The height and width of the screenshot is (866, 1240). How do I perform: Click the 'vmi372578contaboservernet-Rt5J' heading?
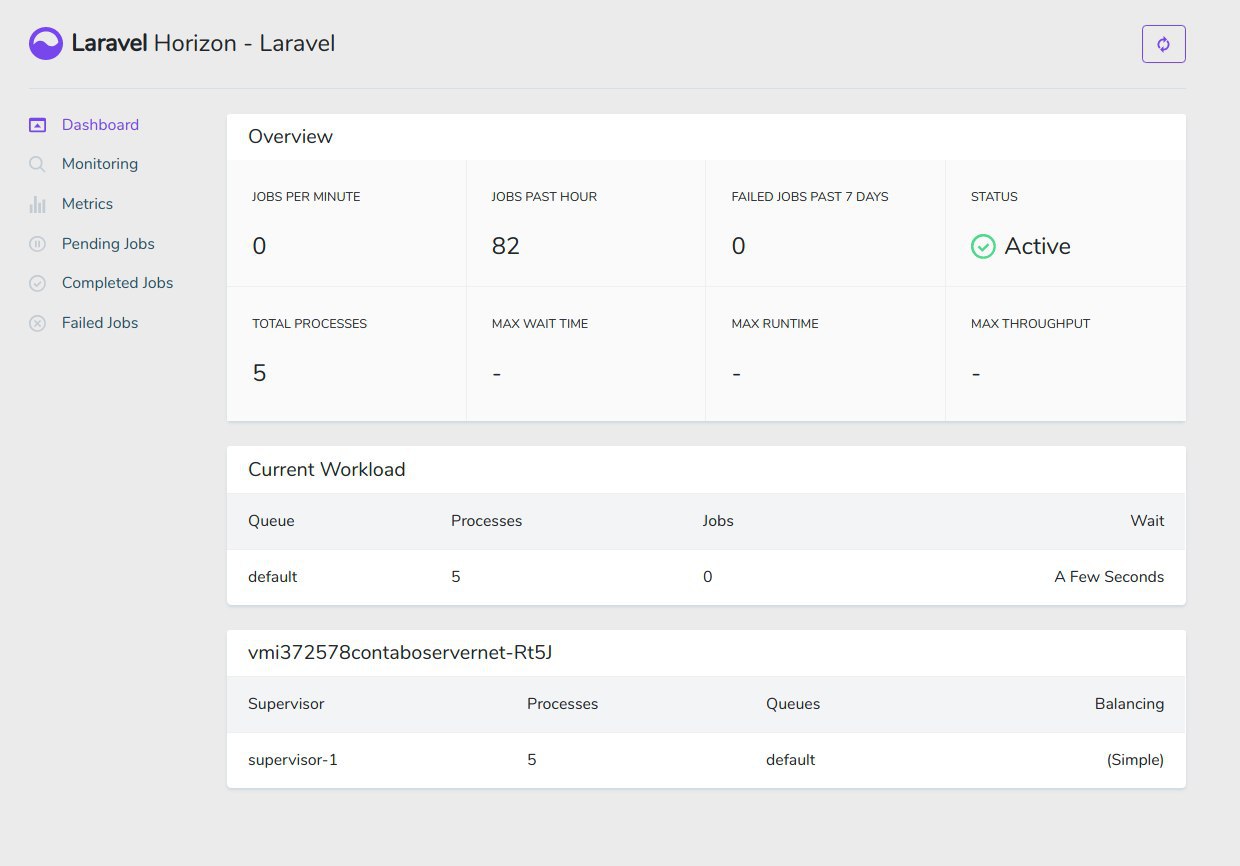point(400,653)
